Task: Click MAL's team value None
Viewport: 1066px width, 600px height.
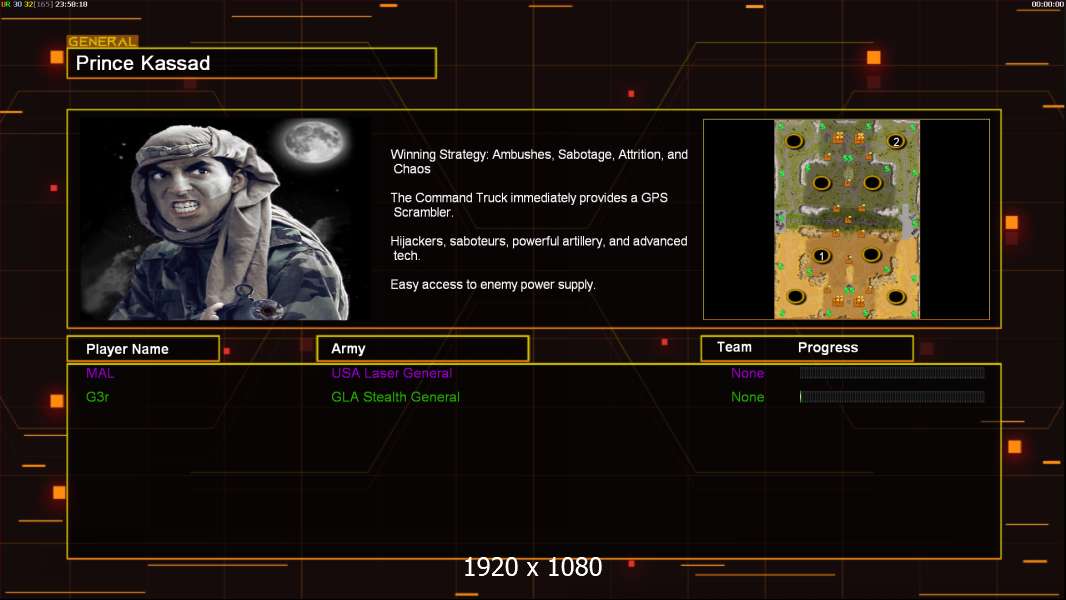Action: coord(748,373)
